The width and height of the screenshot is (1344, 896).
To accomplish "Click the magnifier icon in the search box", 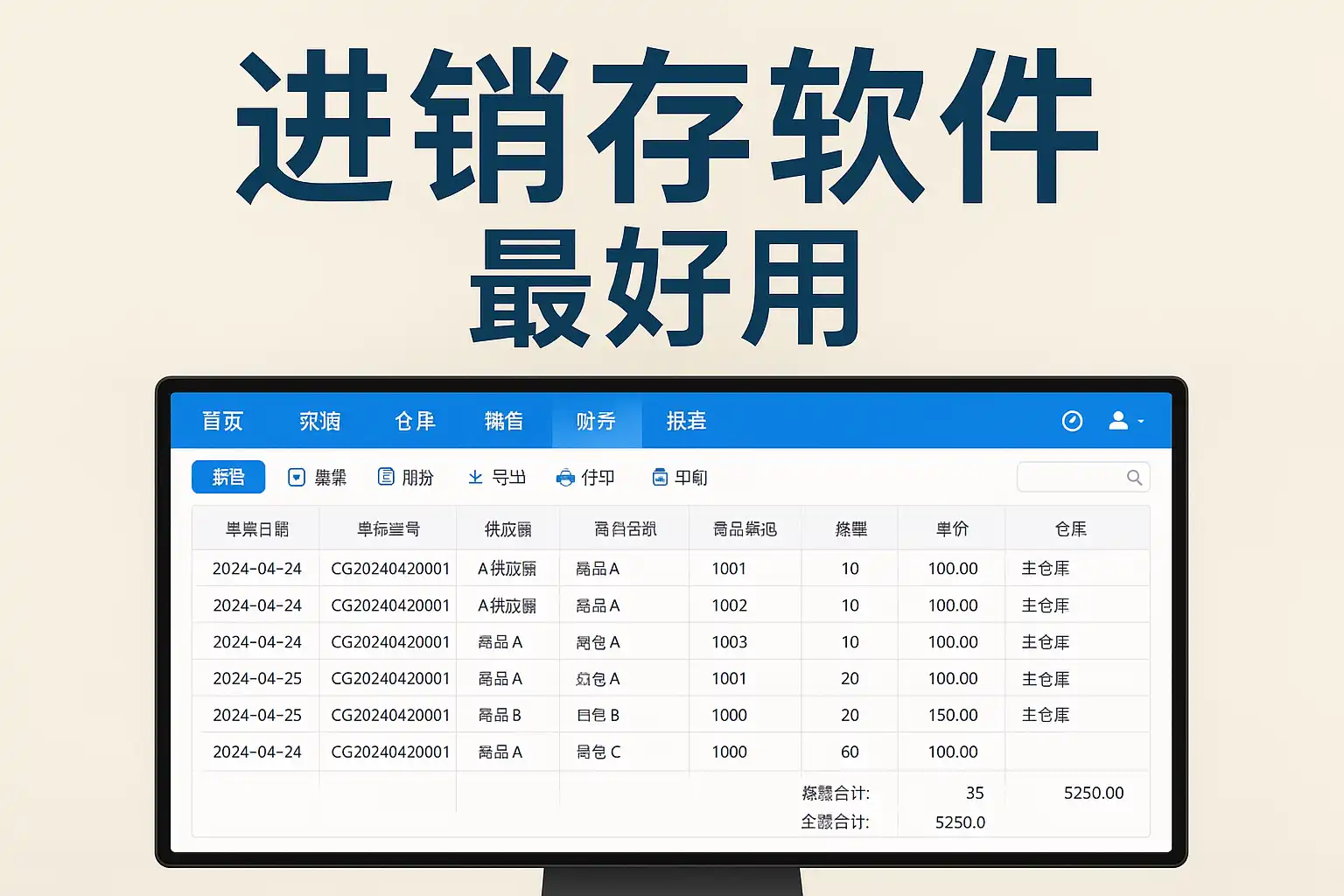I will pyautogui.click(x=1134, y=478).
